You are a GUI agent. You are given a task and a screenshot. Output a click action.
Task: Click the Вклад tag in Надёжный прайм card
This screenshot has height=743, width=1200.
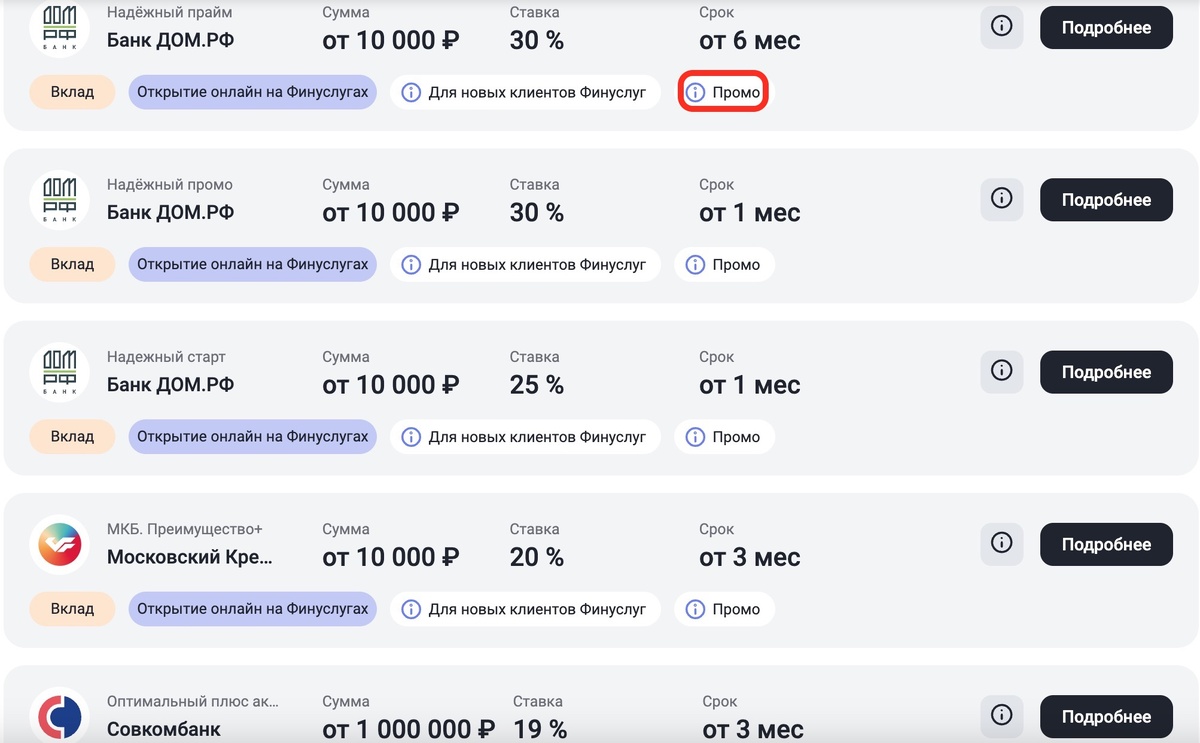(72, 92)
